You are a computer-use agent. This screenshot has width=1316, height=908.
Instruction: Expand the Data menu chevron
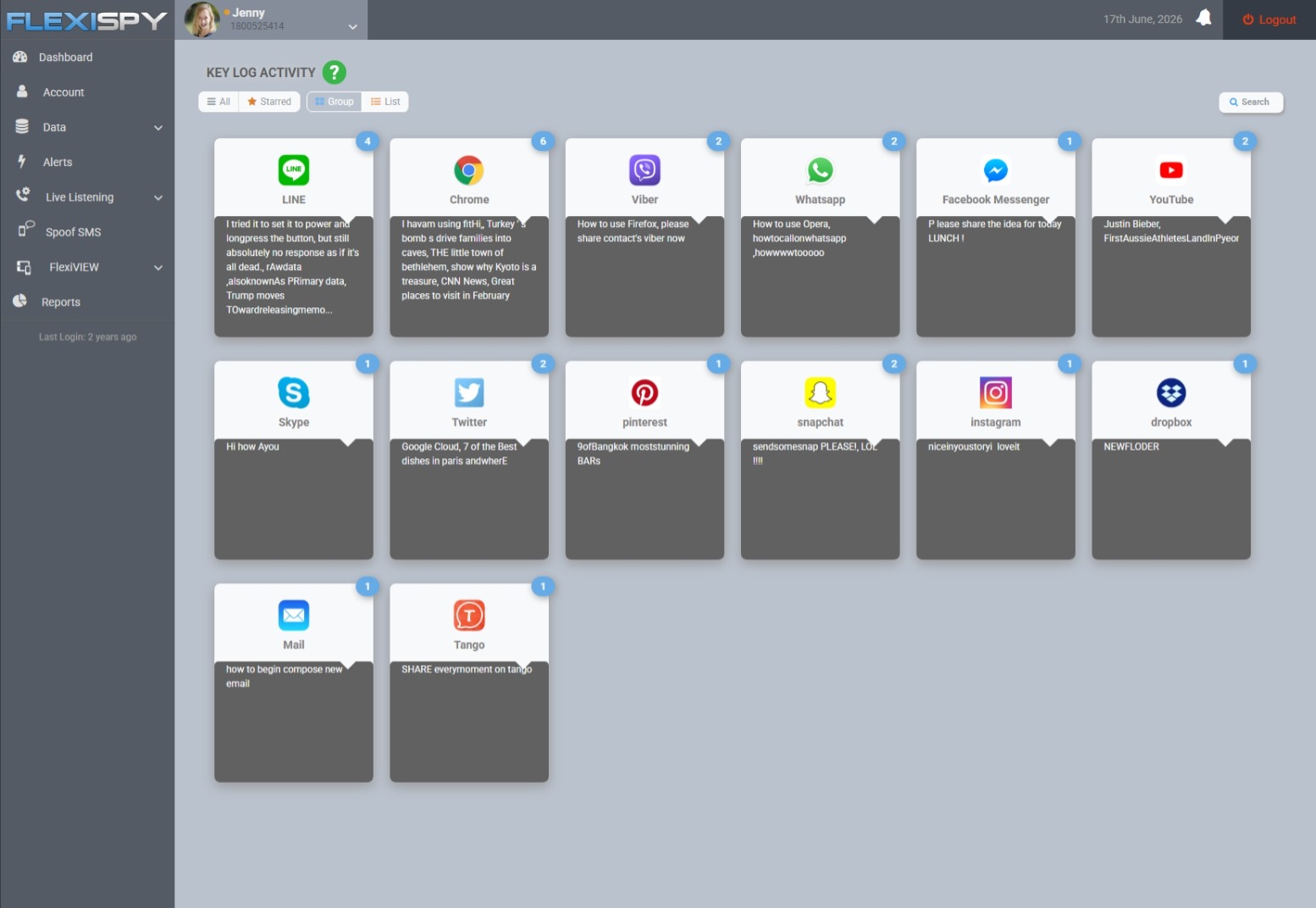158,128
